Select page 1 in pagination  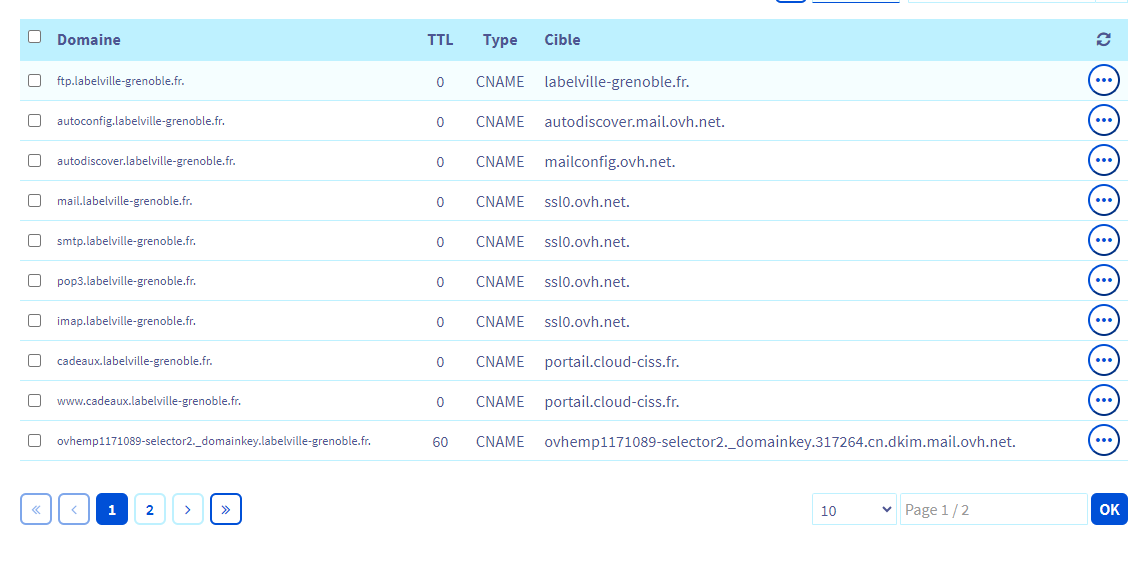point(112,509)
